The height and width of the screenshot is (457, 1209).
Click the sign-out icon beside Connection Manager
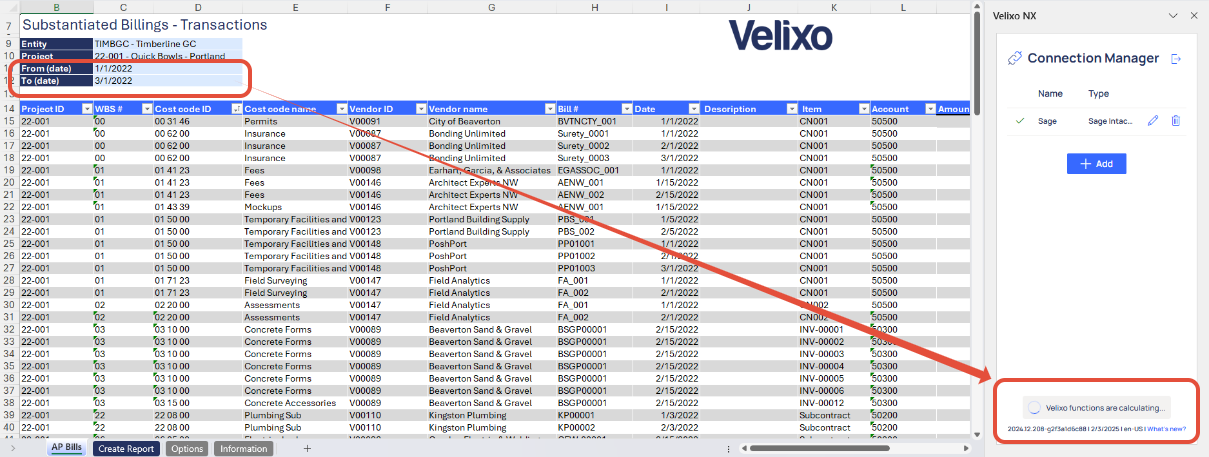pyautogui.click(x=1176, y=59)
